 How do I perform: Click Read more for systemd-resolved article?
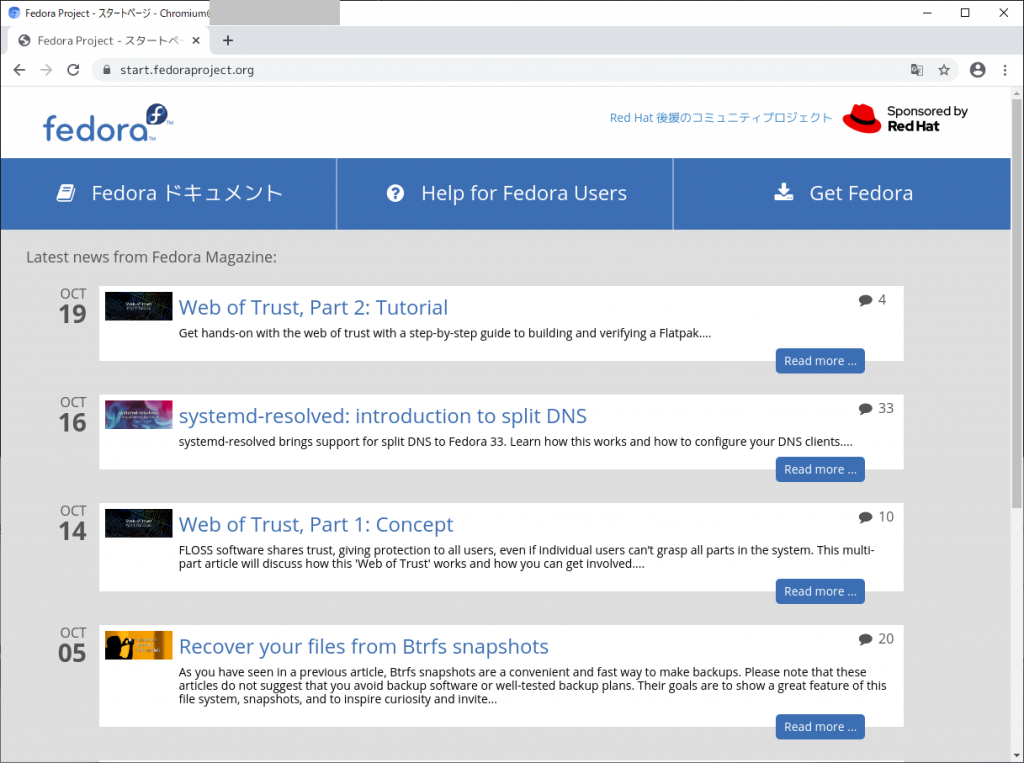[x=820, y=469]
